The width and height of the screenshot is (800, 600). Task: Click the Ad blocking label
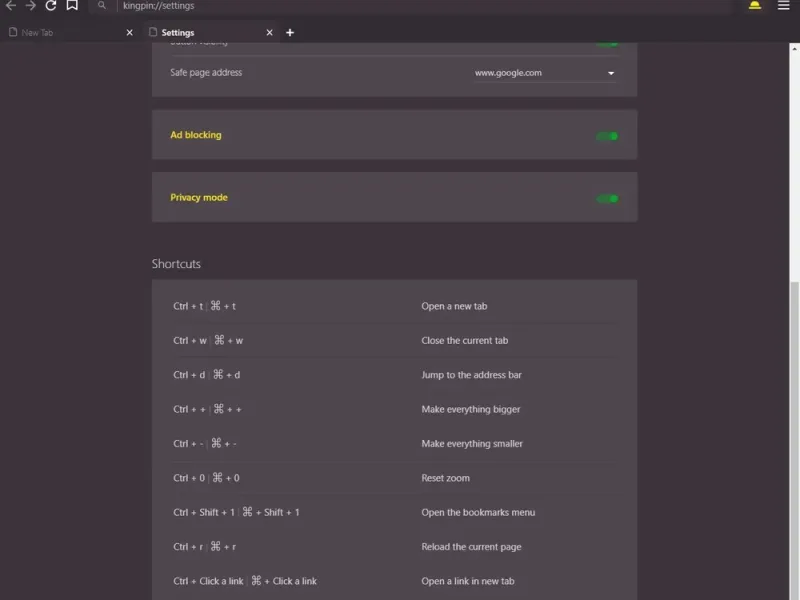pos(196,135)
